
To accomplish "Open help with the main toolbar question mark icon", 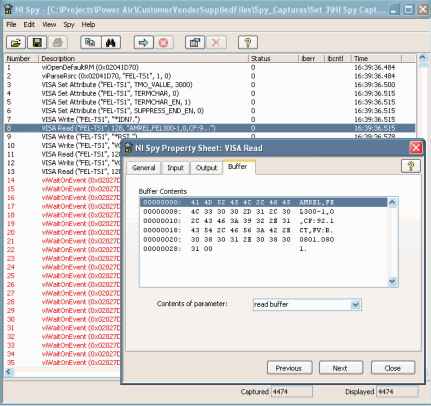I will [x=248, y=43].
